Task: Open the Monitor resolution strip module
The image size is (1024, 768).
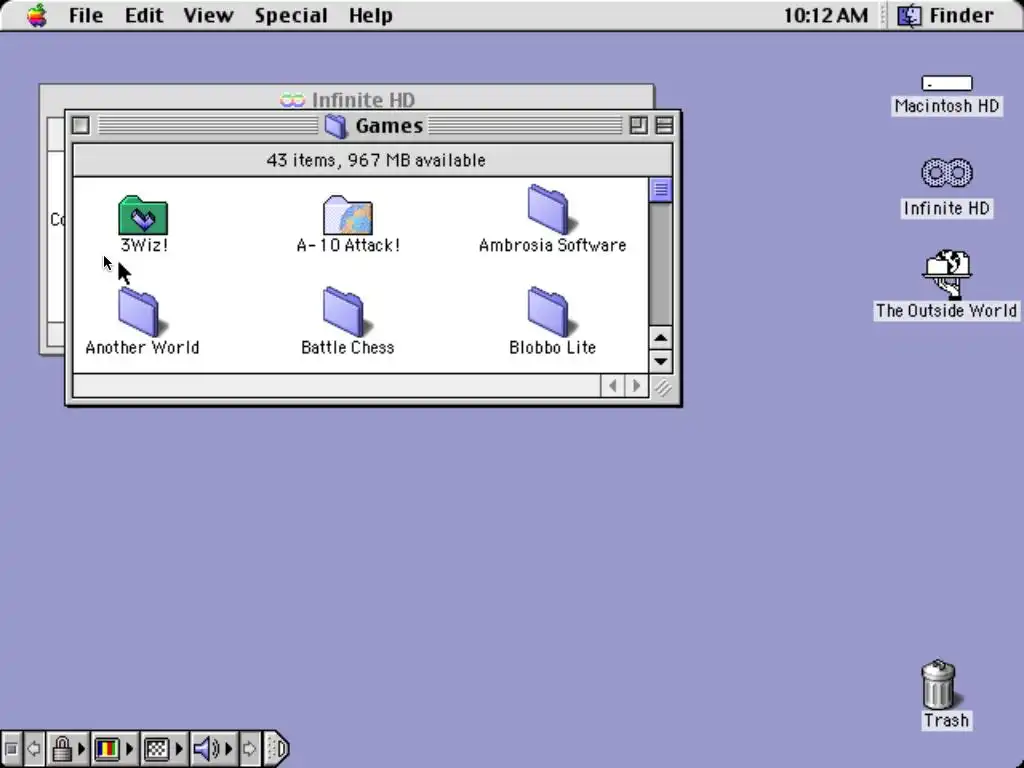Action: pyautogui.click(x=163, y=748)
